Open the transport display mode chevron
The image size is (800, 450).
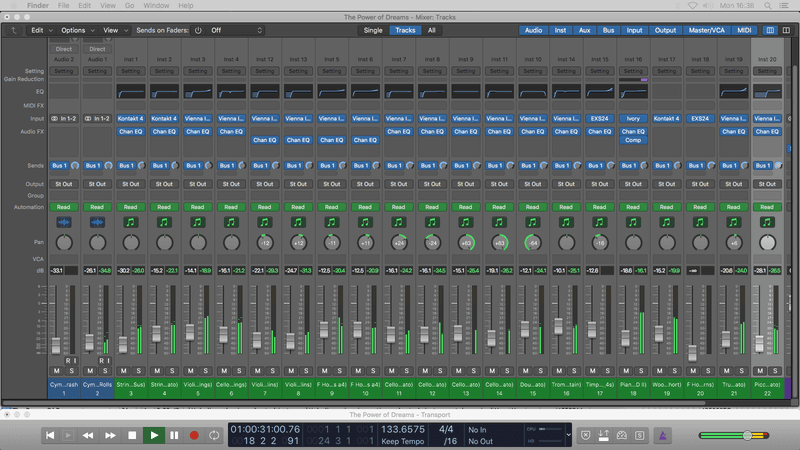[568, 435]
